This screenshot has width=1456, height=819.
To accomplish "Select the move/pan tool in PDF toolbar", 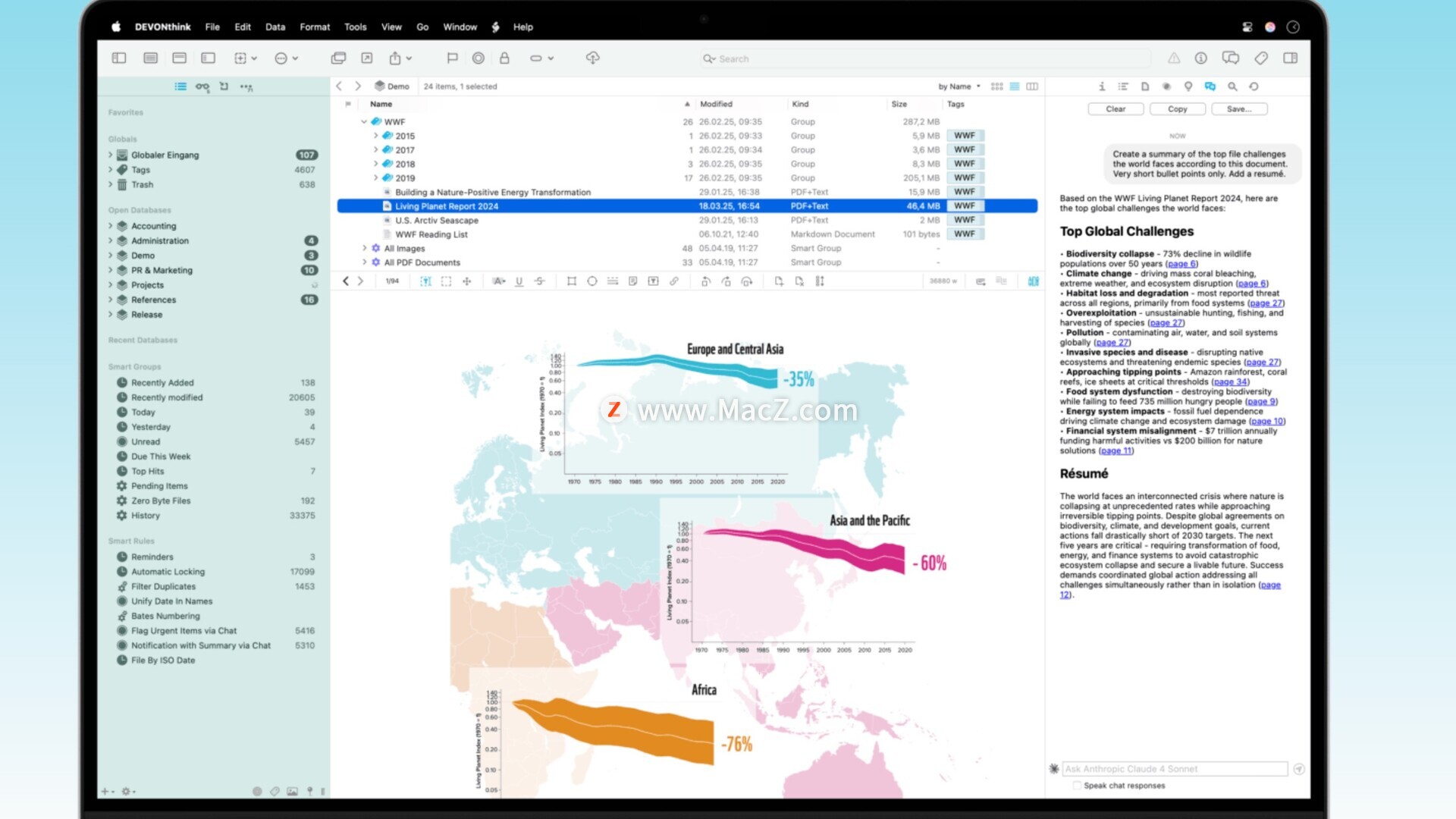I will pos(467,281).
